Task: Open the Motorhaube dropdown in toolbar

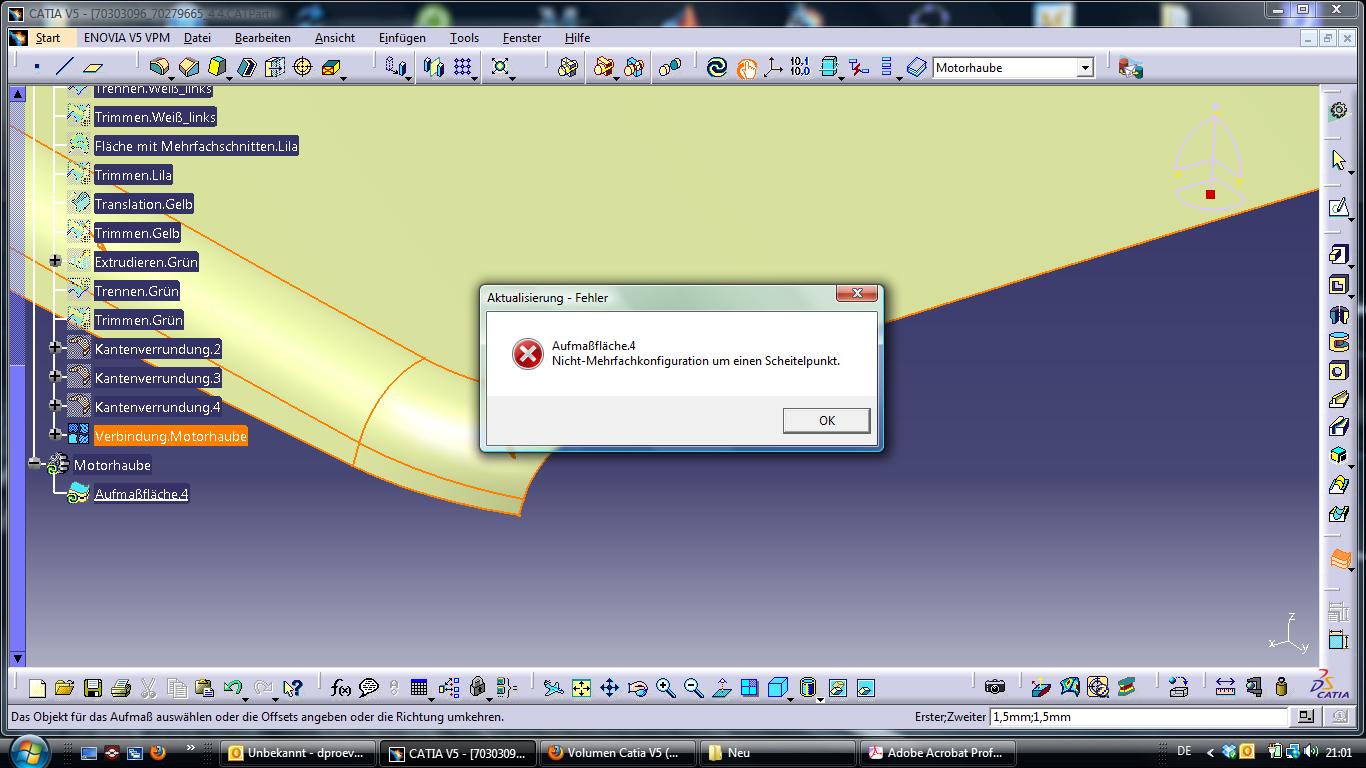Action: [x=1085, y=68]
